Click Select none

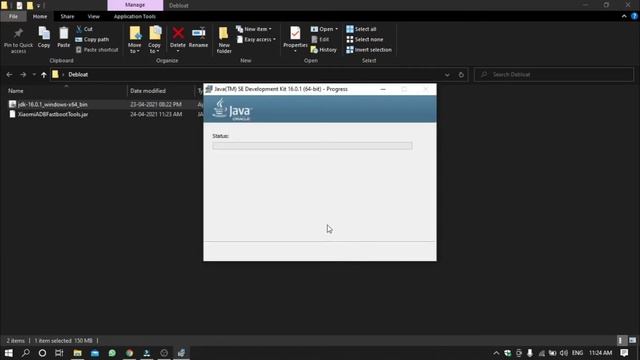point(364,39)
